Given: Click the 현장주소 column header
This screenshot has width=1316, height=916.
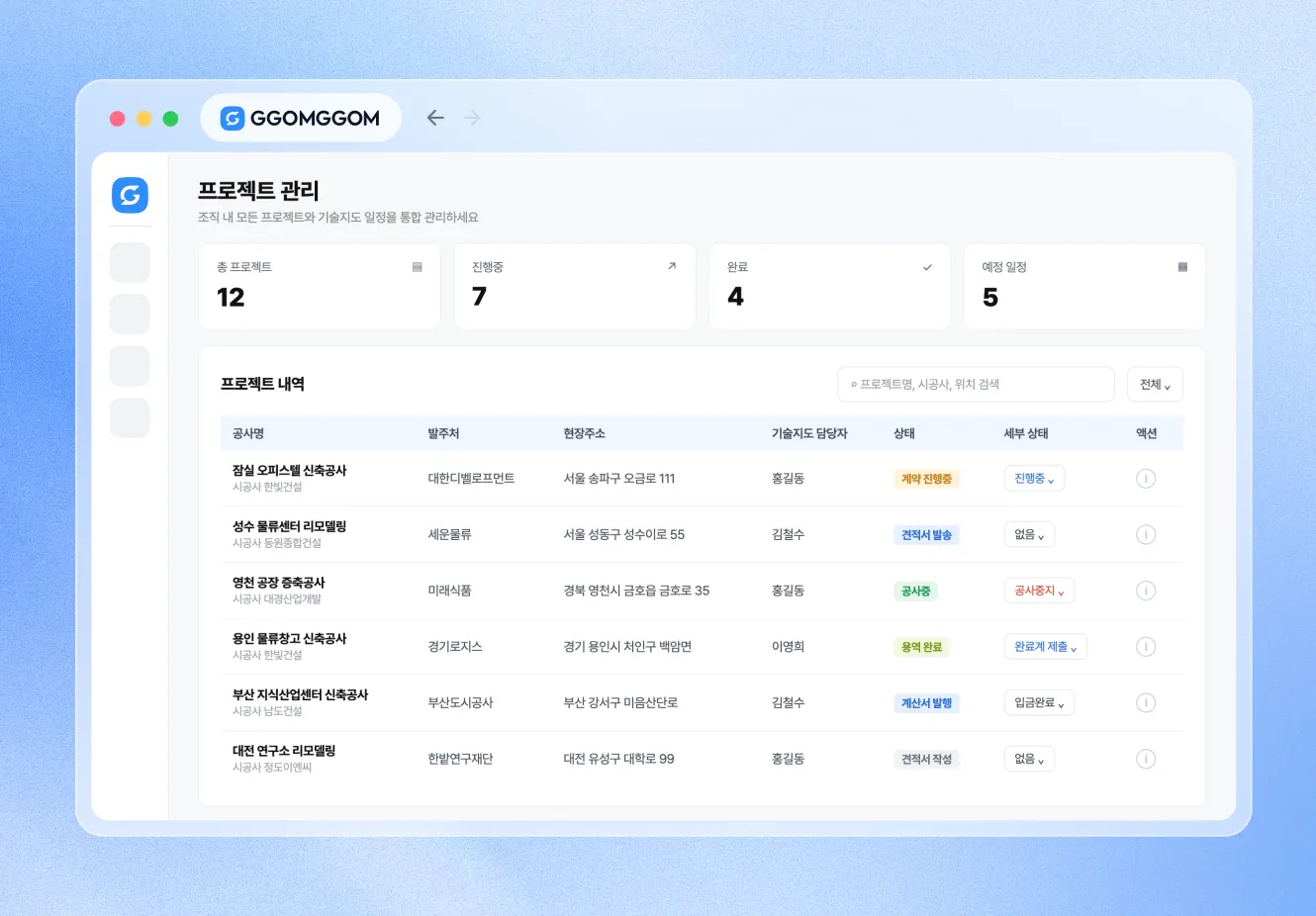Looking at the screenshot, I should click(x=584, y=433).
